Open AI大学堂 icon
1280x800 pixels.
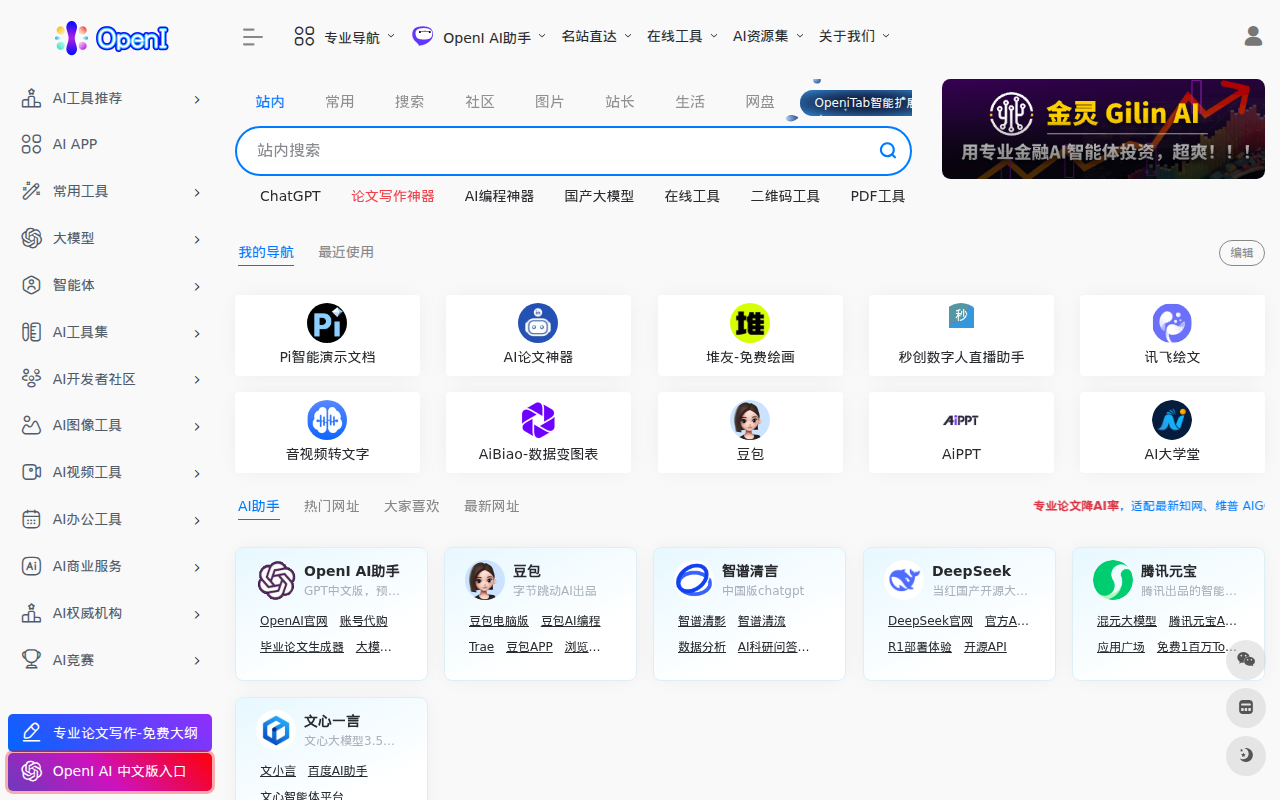1172,420
